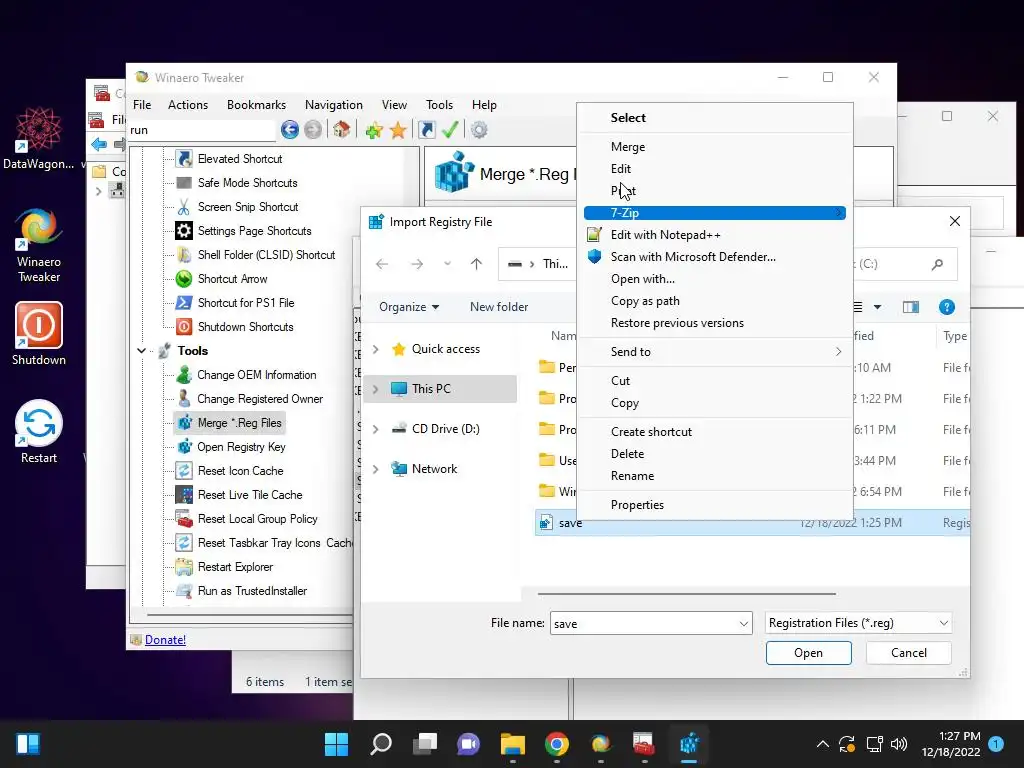Image resolution: width=1024 pixels, height=768 pixels.
Task: Open File Explorer from taskbar
Action: [x=513, y=744]
